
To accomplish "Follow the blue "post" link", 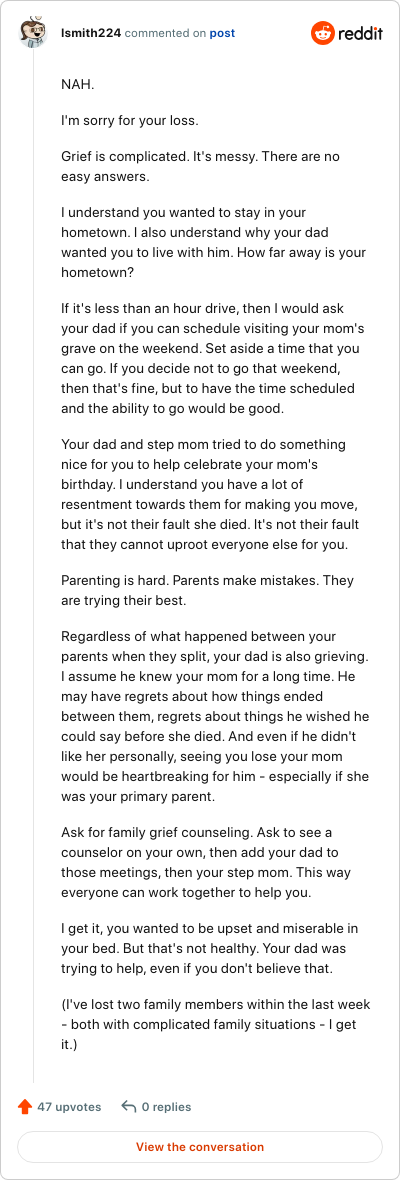I will pos(222,33).
